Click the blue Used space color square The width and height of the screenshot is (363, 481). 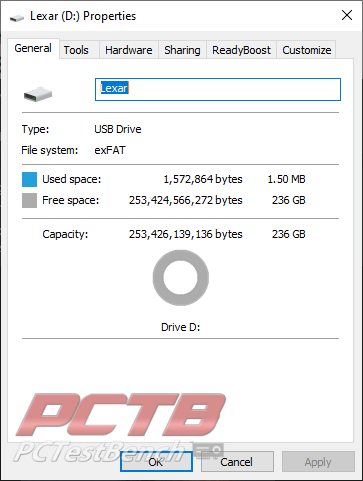coord(29,179)
